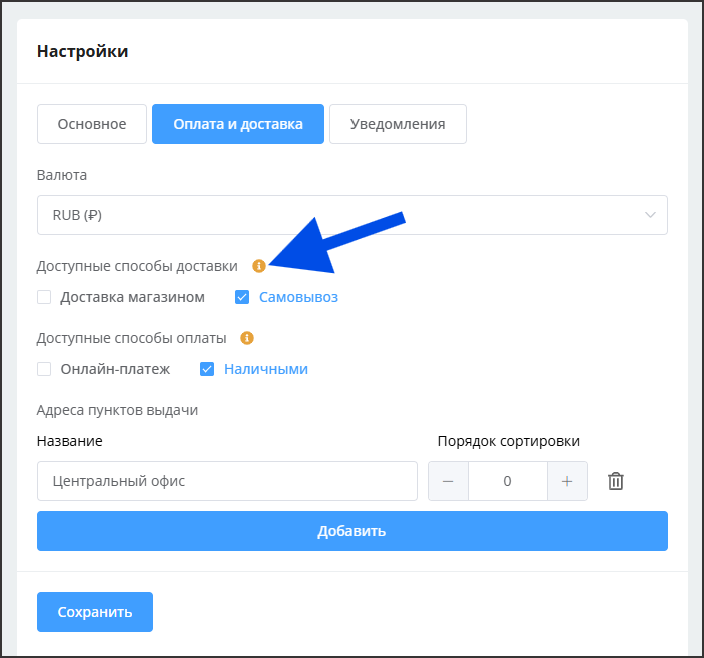This screenshot has height=658, width=704.
Task: Click the sort order number field
Action: click(x=507, y=481)
